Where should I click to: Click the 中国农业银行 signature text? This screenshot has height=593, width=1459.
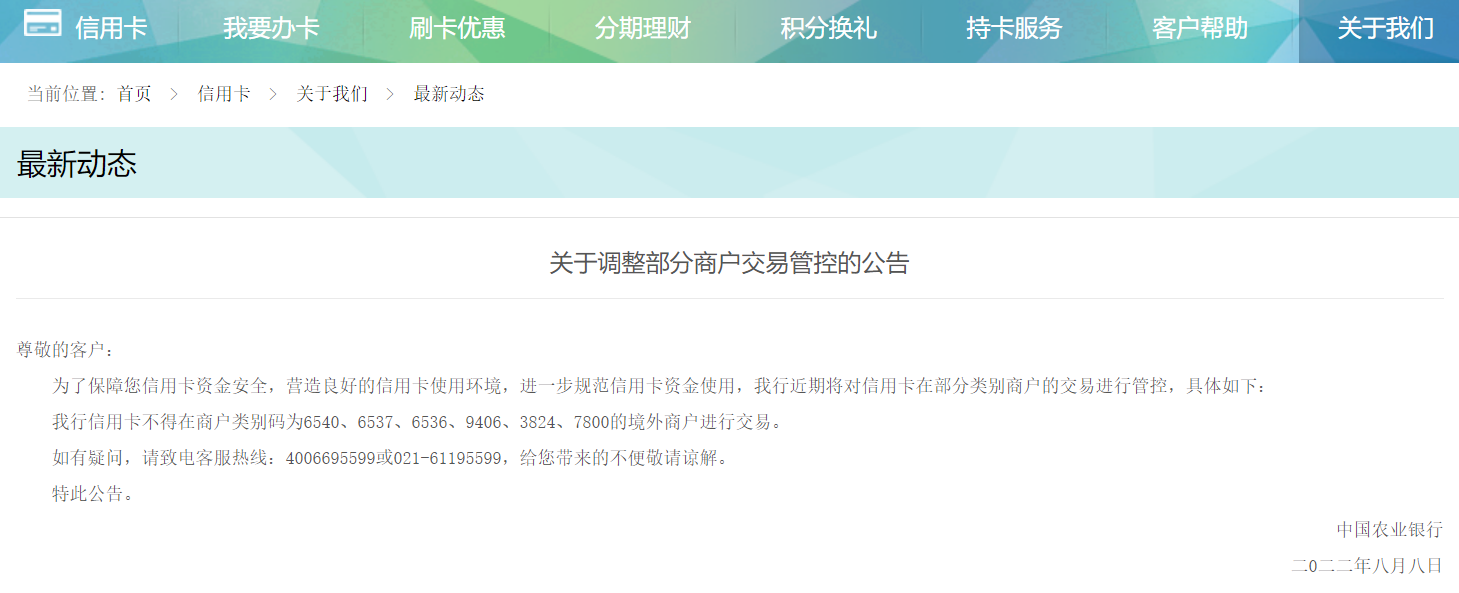[x=1389, y=530]
